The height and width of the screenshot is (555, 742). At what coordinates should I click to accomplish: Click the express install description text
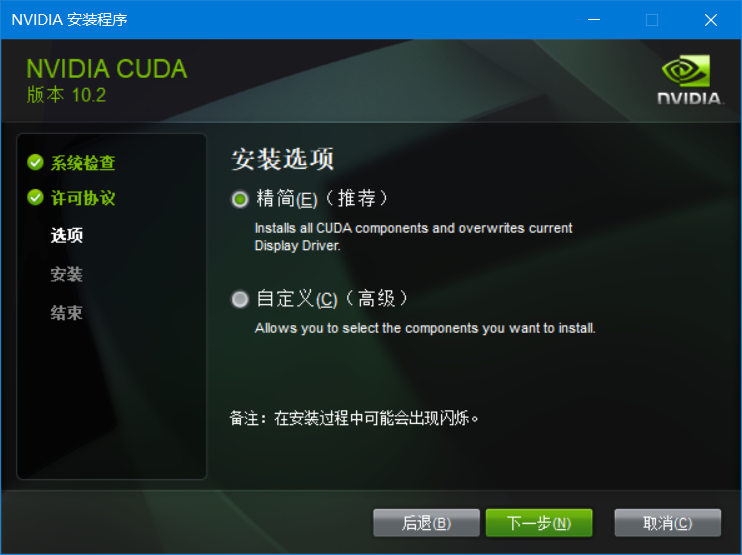pos(414,237)
